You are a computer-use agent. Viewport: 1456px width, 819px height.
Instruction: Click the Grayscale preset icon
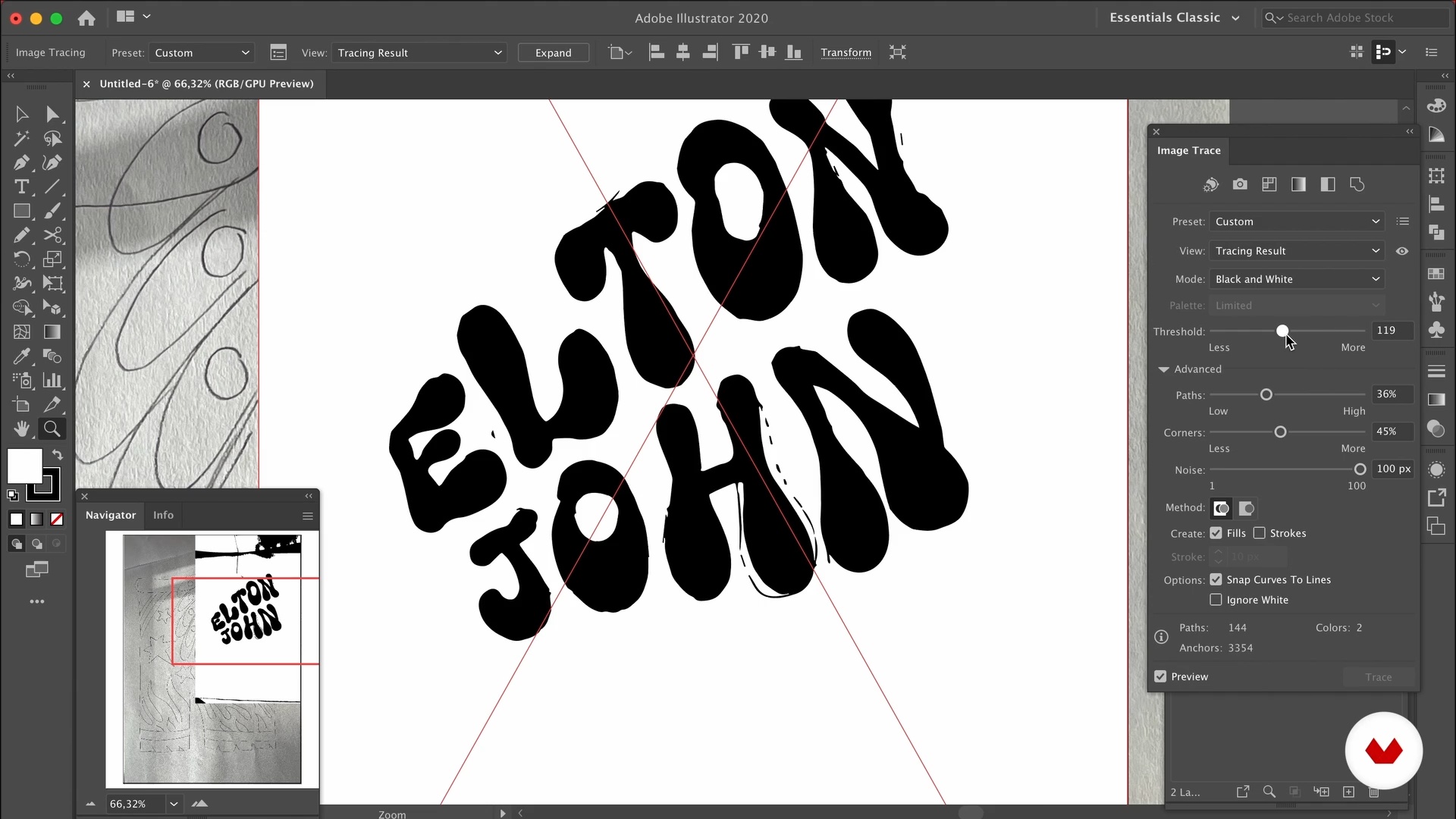click(x=1298, y=184)
